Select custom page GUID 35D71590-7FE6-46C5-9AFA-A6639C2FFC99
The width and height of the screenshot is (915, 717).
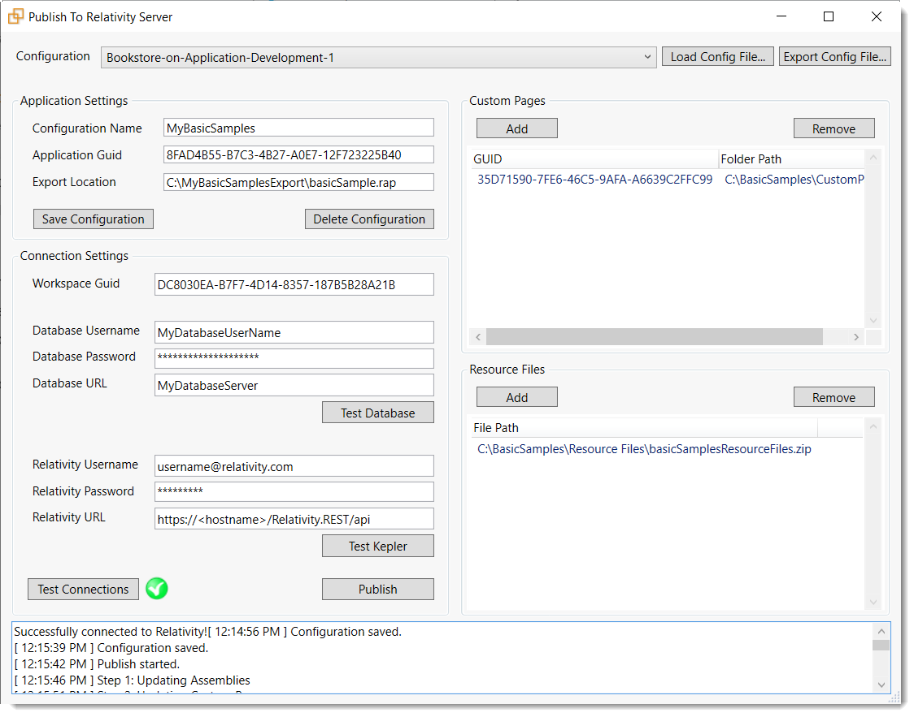(x=595, y=180)
